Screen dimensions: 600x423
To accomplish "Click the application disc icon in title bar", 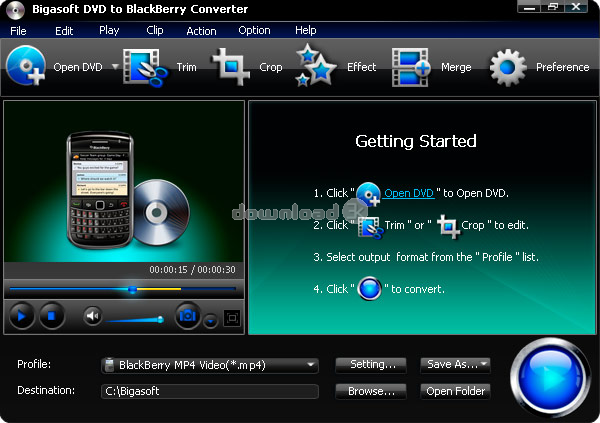I will click(x=15, y=10).
